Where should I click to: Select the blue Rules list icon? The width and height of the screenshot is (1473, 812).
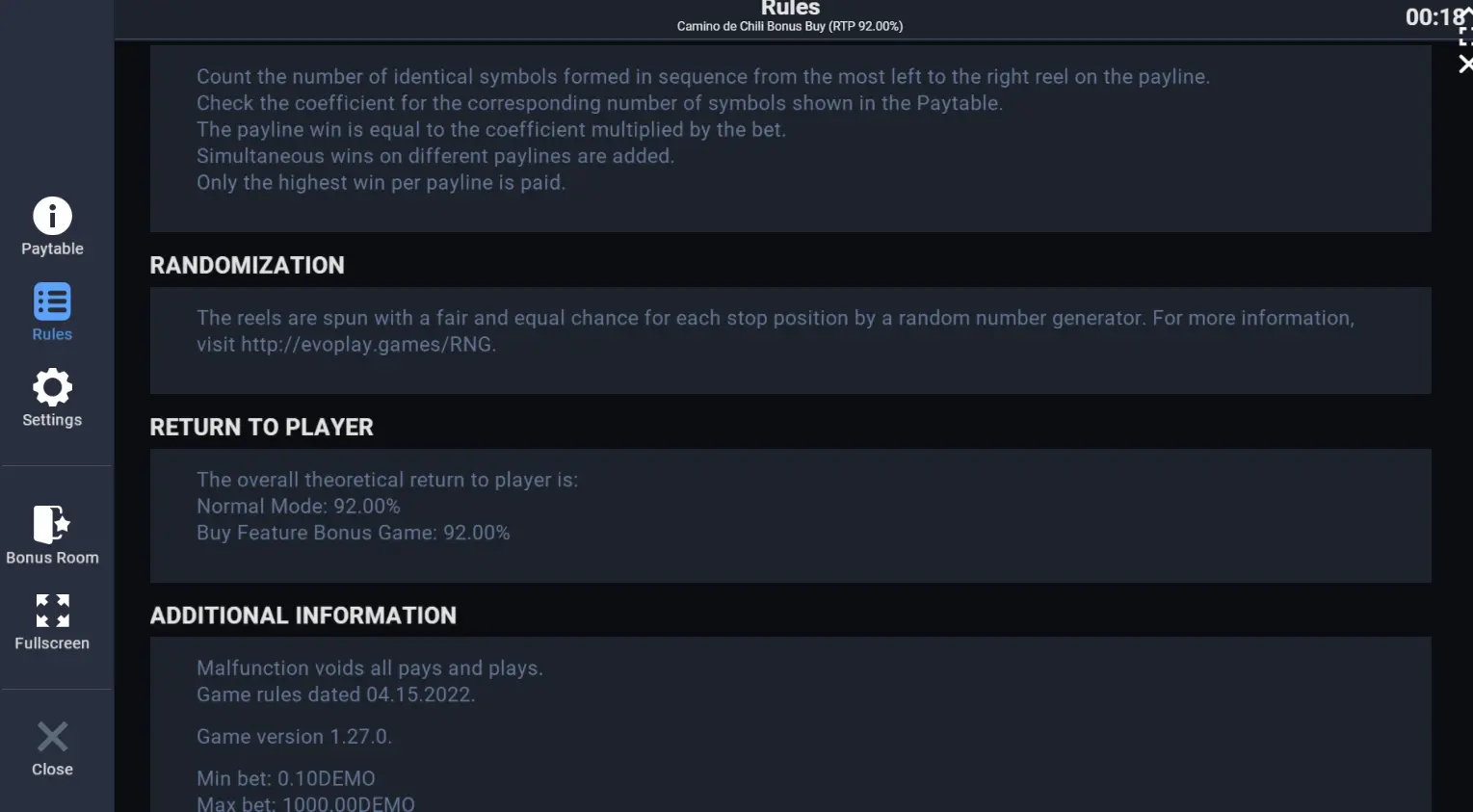[x=52, y=301]
